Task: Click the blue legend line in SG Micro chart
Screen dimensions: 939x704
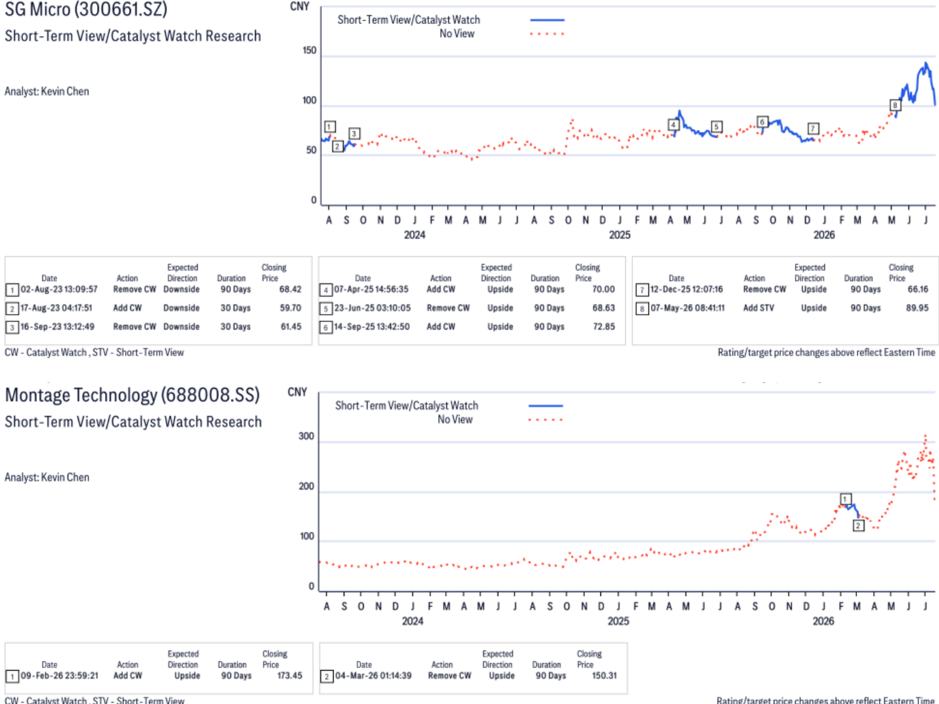Action: tap(547, 20)
